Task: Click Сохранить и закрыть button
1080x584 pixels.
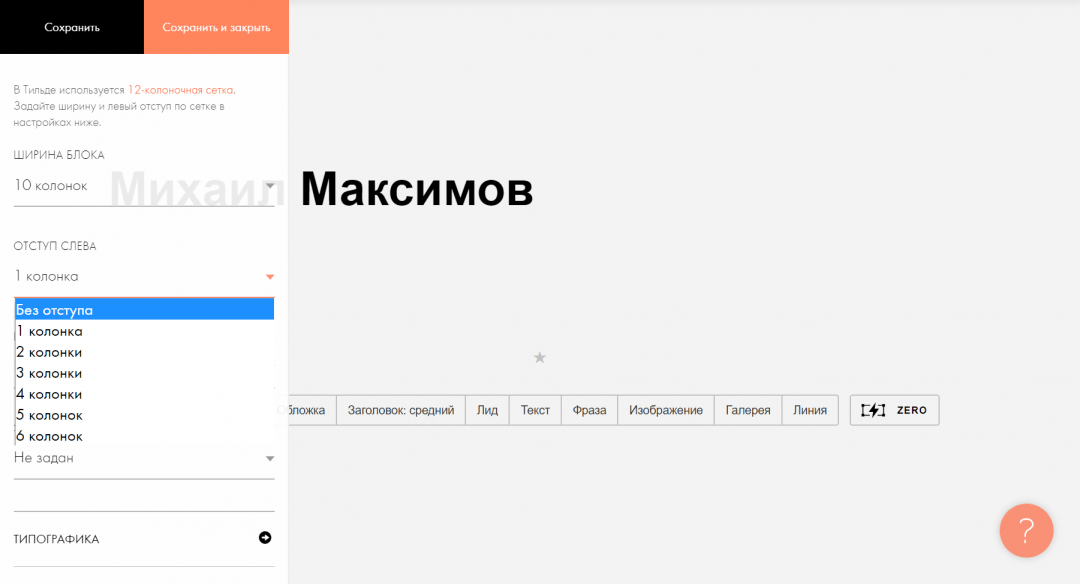Action: tap(216, 27)
